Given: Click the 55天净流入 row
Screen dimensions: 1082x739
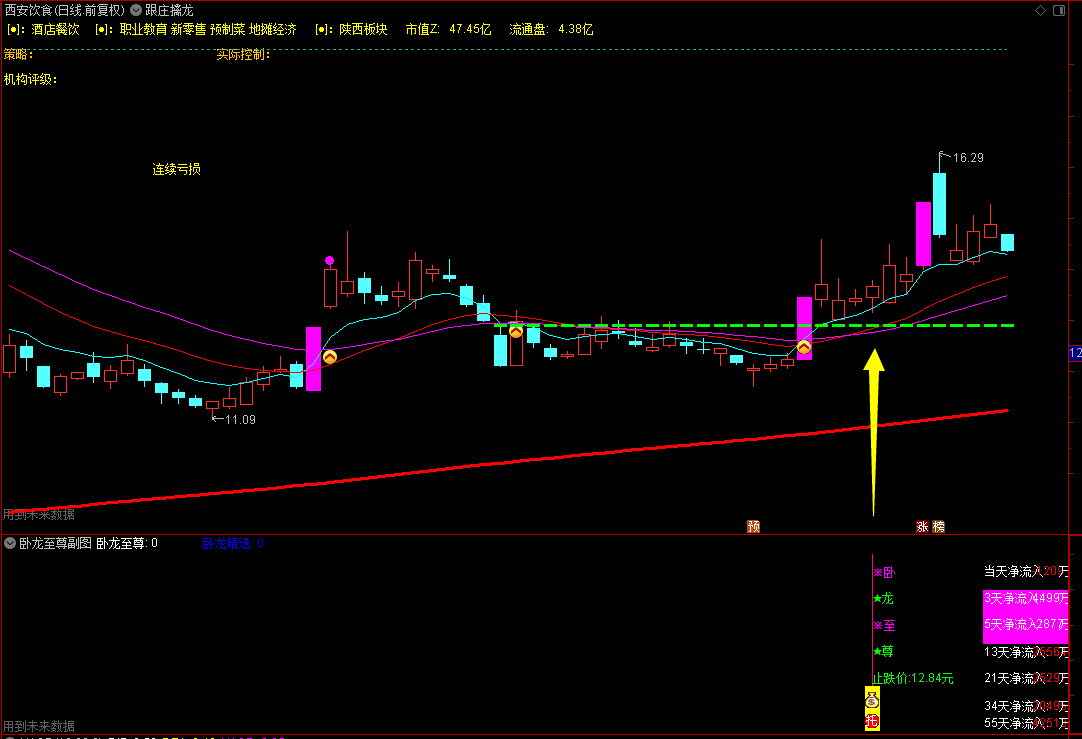Looking at the screenshot, I should pos(1026,723).
